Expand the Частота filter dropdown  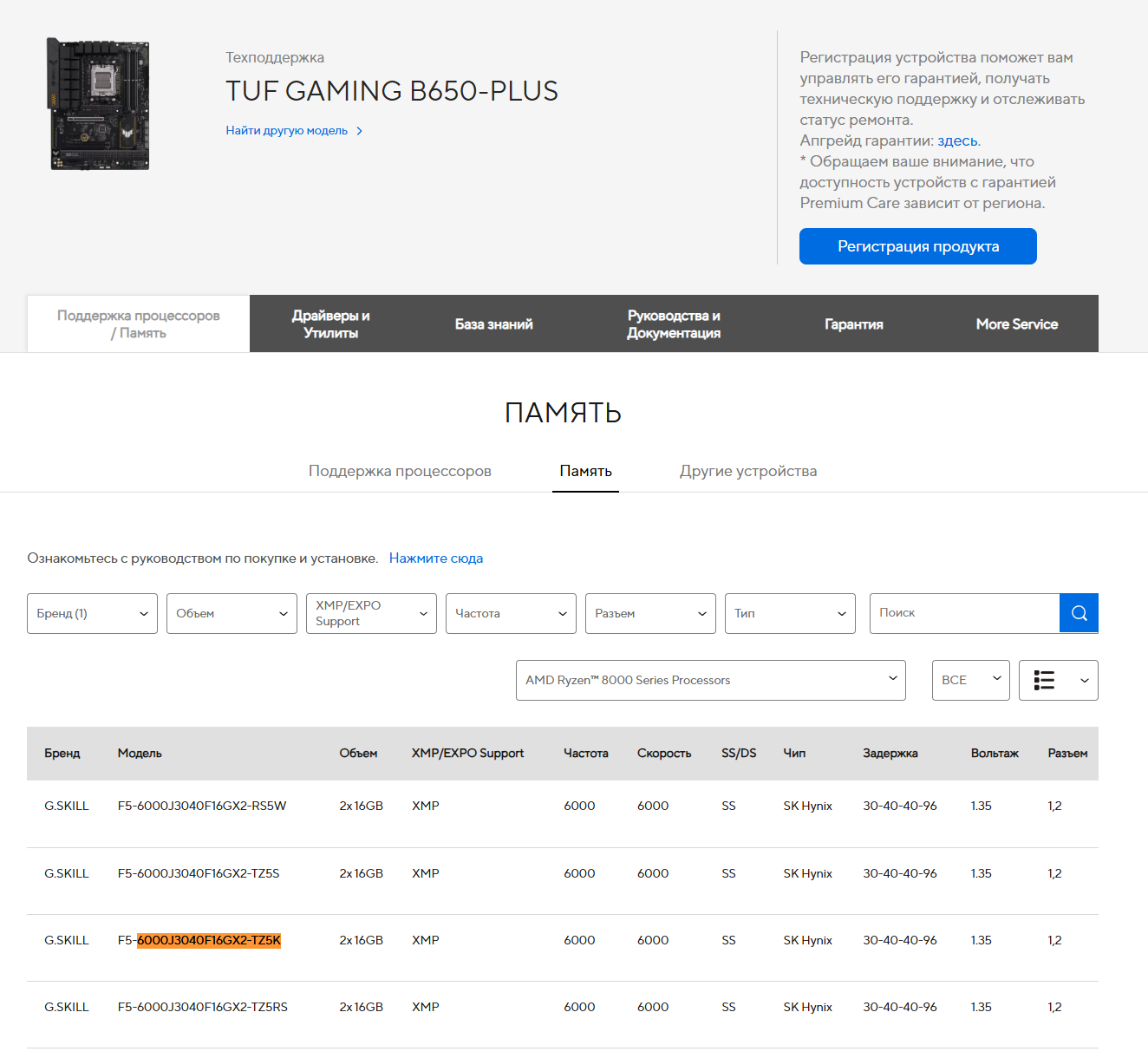511,613
